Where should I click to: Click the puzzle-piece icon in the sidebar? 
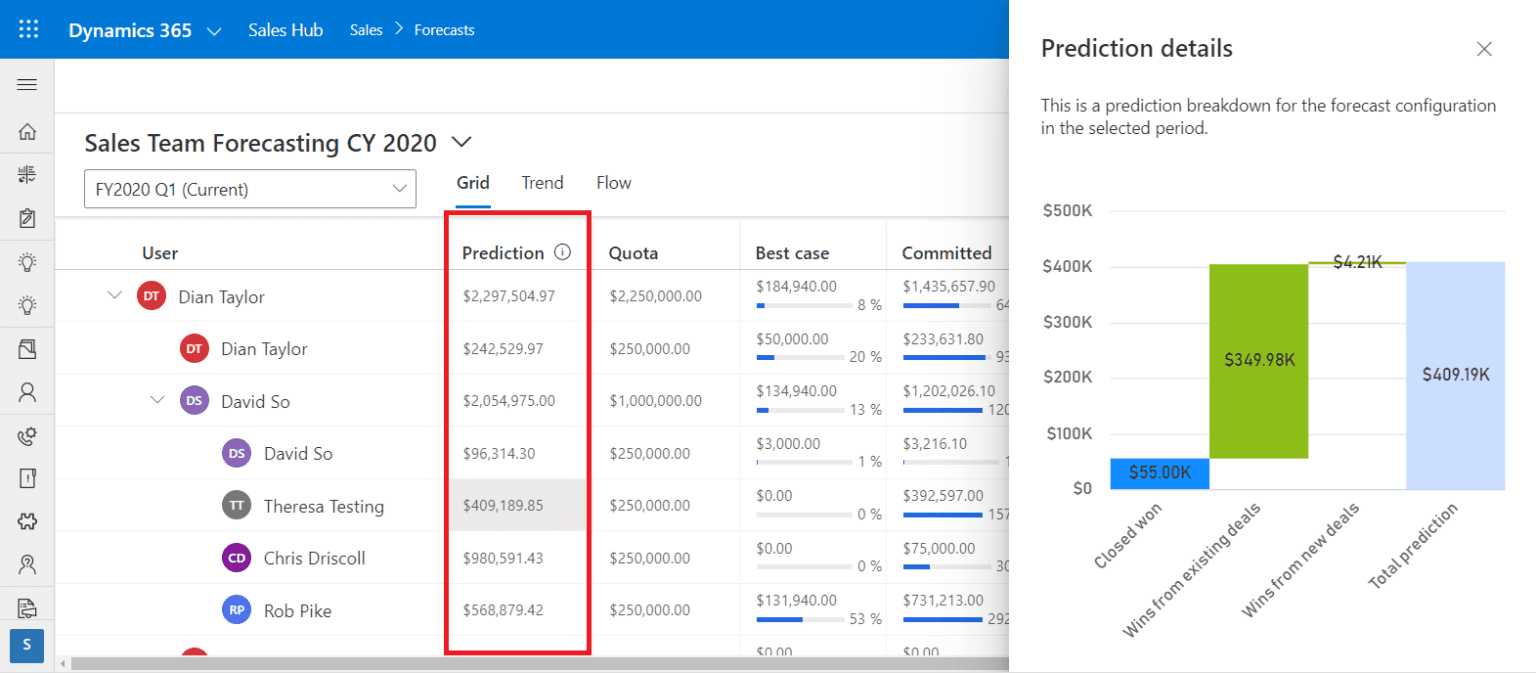click(x=27, y=520)
